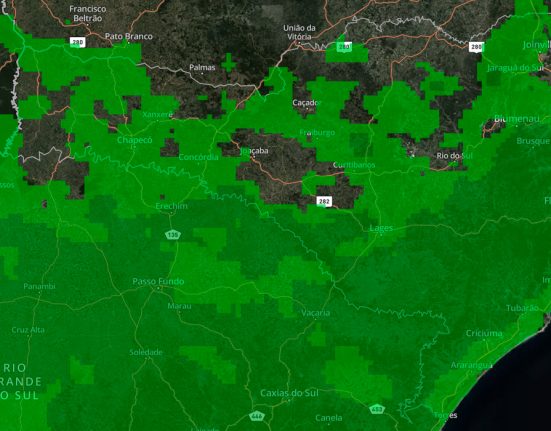Click the 453 route shield near Torres
This screenshot has height=431, width=551.
pos(377,409)
